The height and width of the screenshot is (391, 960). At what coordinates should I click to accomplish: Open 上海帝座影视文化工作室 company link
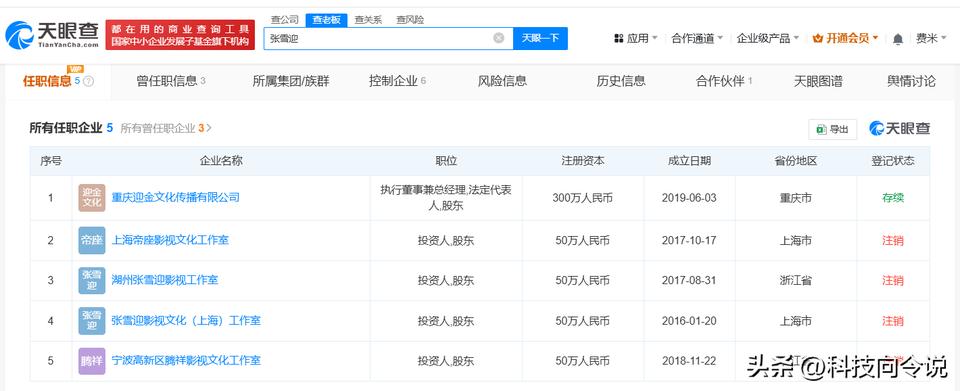tap(170, 240)
